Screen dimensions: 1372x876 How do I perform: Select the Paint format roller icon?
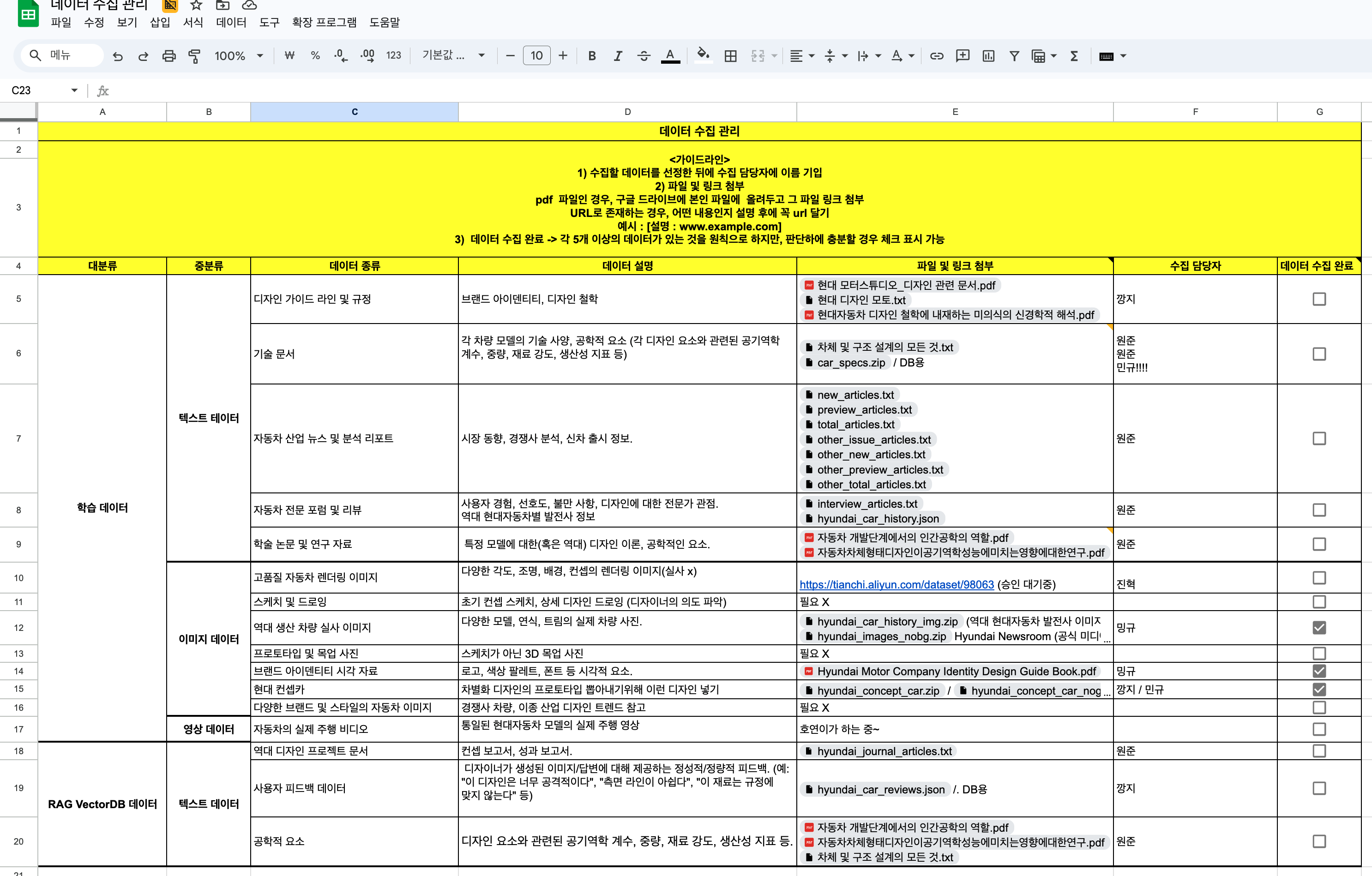[x=194, y=56]
